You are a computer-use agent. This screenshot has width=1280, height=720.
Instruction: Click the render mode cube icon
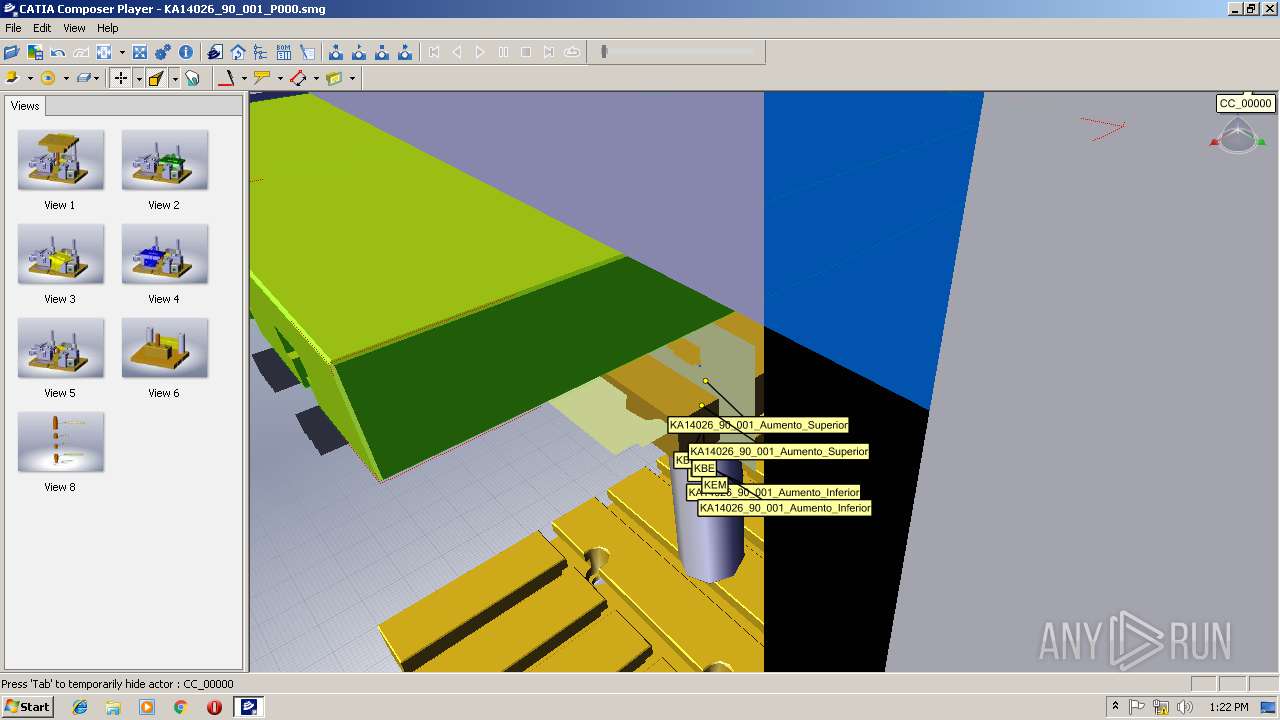pyautogui.click(x=13, y=78)
